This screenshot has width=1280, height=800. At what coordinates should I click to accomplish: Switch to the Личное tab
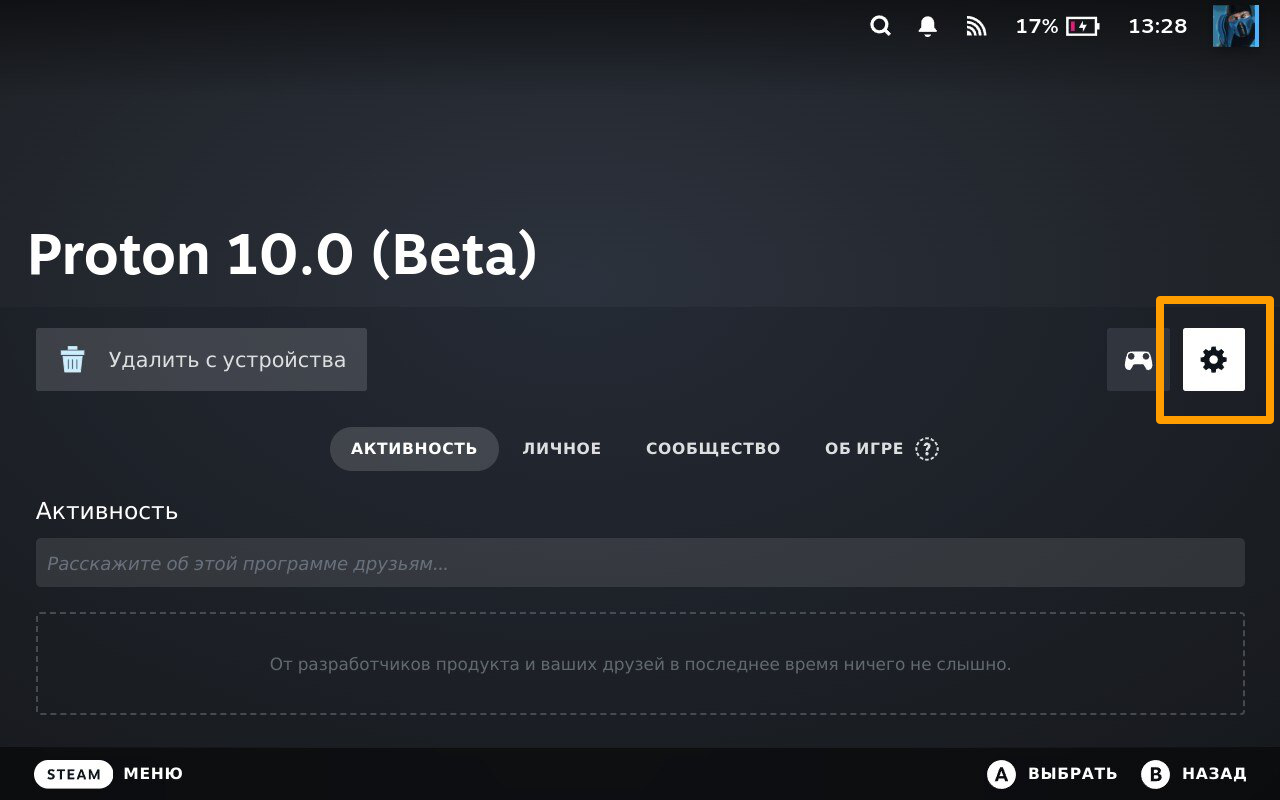coord(562,449)
